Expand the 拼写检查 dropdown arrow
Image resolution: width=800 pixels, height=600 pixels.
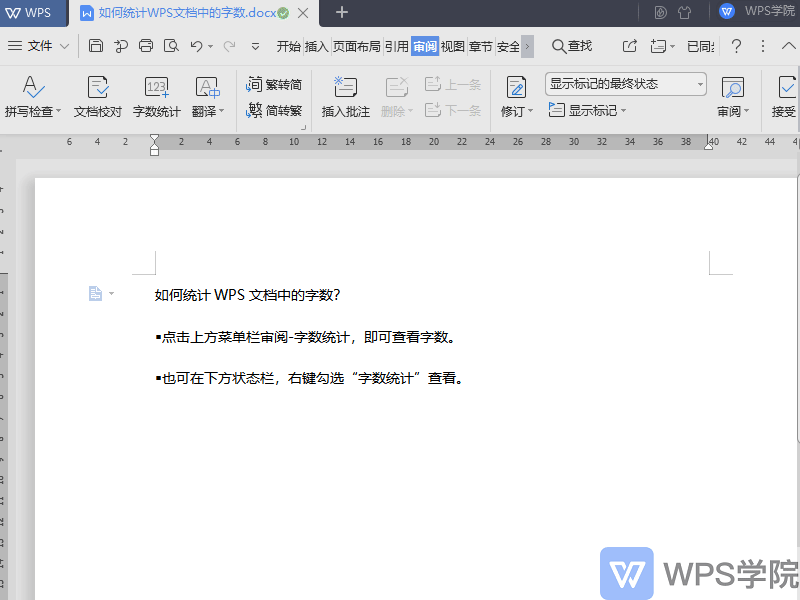point(56,111)
